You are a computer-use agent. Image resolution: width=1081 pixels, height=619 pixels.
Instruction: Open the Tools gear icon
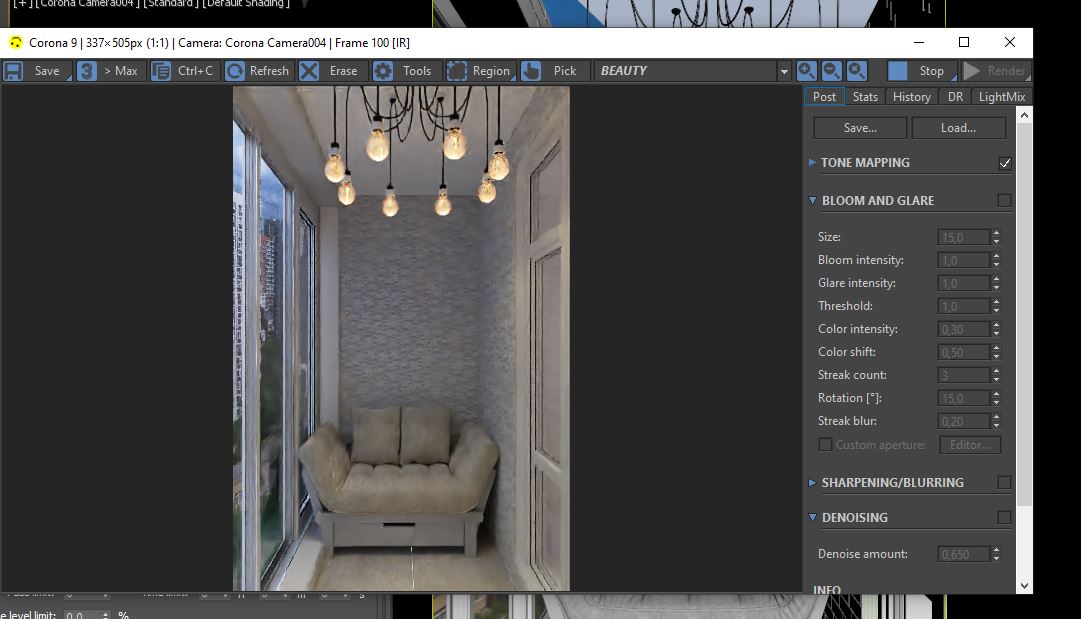coord(383,71)
